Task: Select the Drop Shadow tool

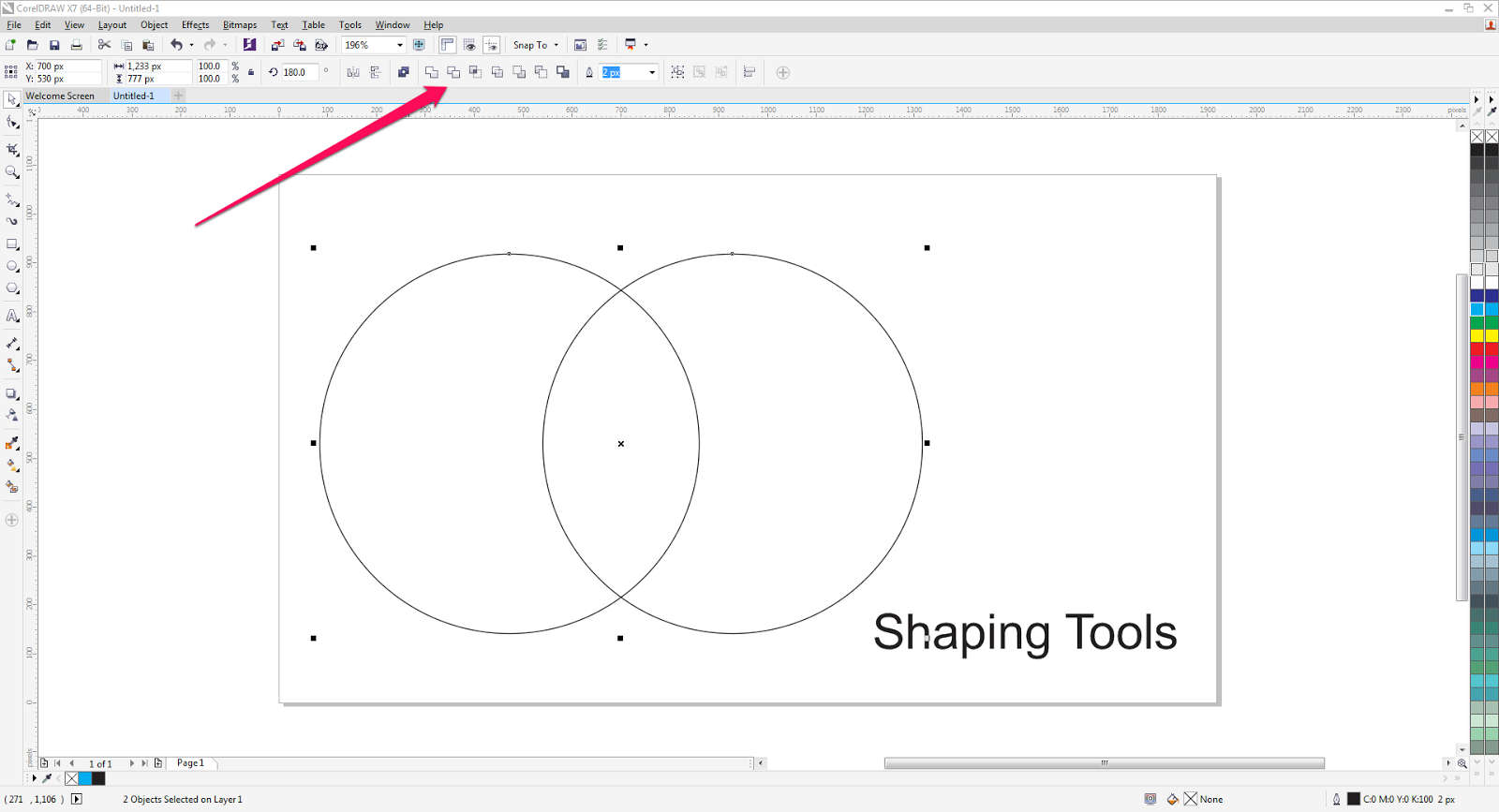Action: pyautogui.click(x=12, y=394)
